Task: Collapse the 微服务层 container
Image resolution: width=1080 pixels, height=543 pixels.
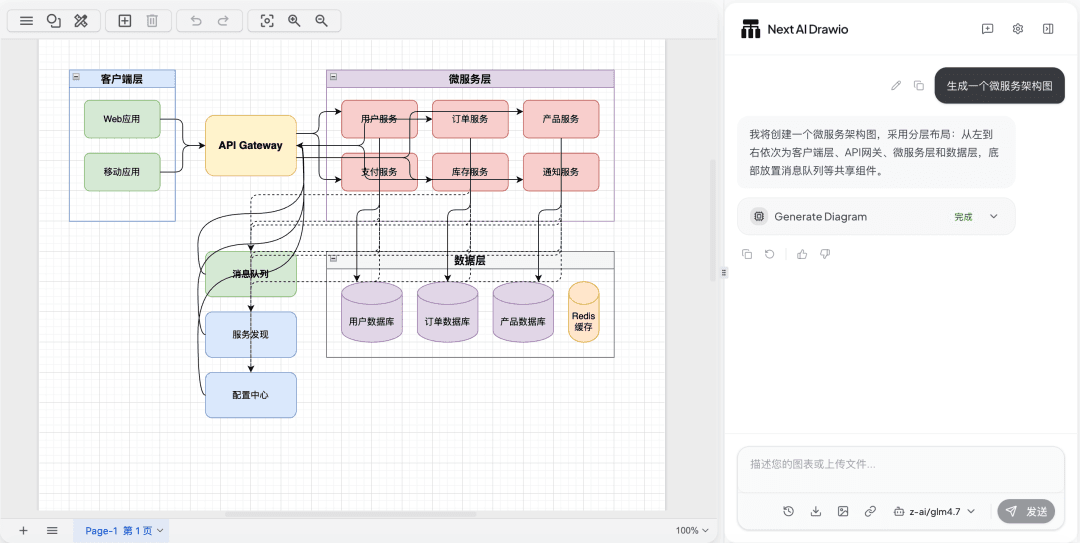Action: click(333, 77)
